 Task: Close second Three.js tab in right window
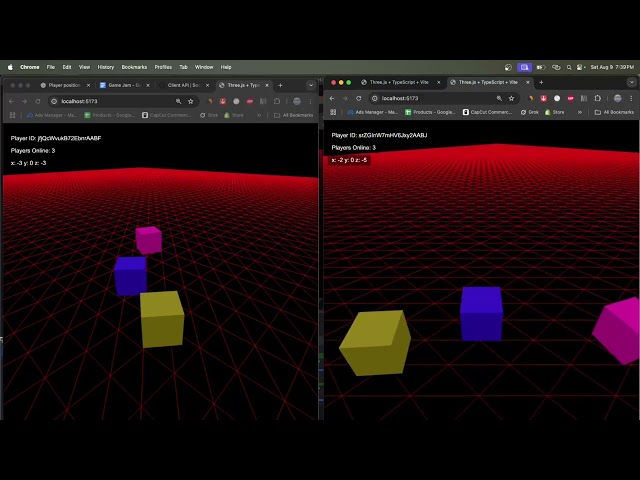click(528, 82)
